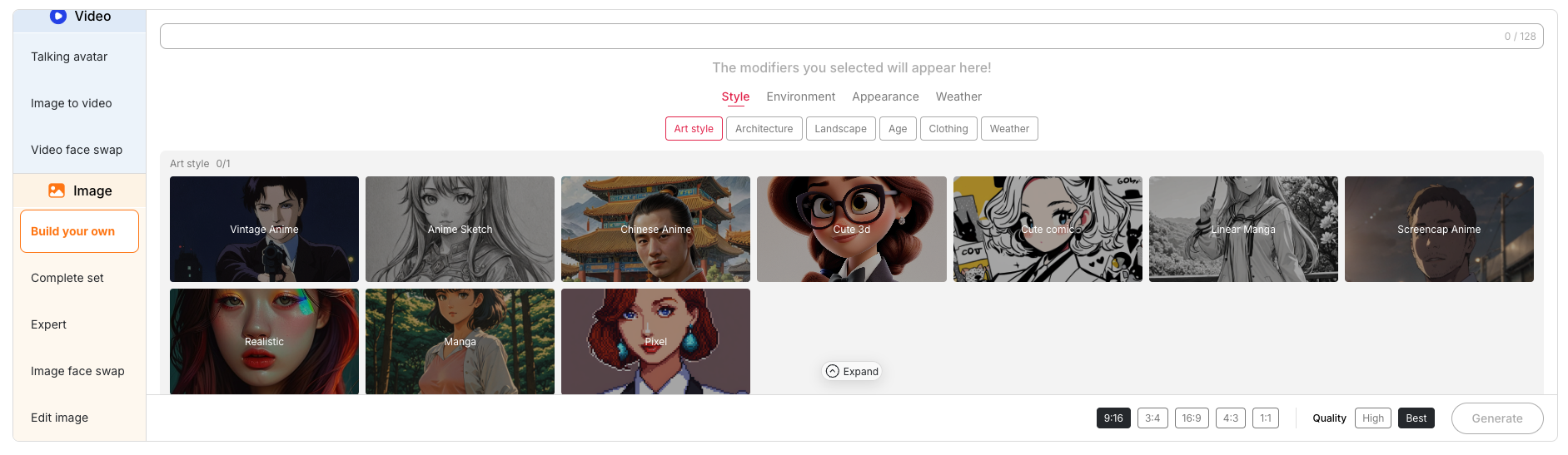Click the prompt text input field
The image size is (1568, 455).
[x=833, y=37]
